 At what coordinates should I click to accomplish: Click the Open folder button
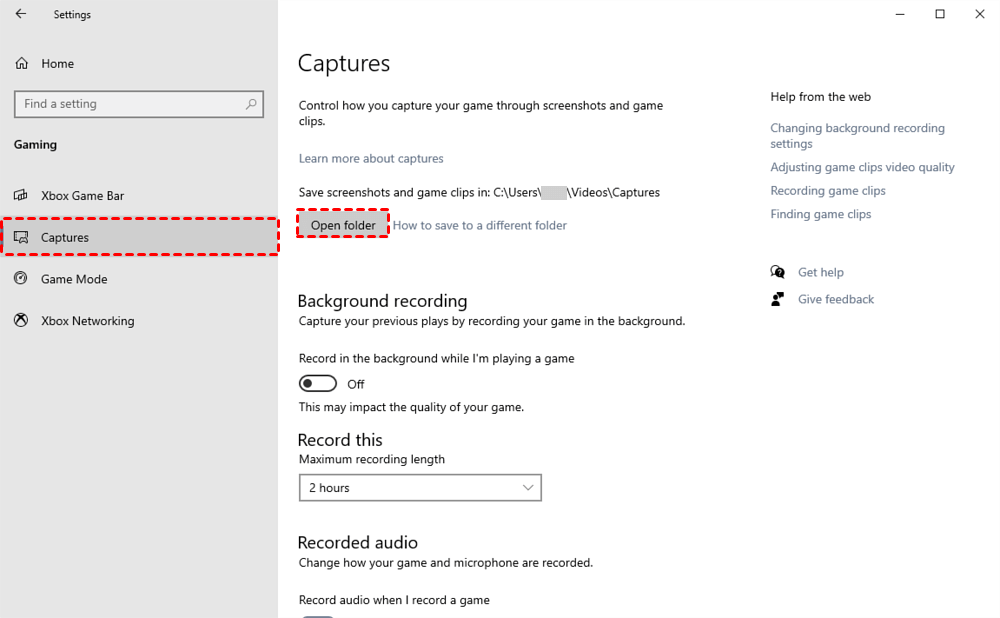coord(343,225)
